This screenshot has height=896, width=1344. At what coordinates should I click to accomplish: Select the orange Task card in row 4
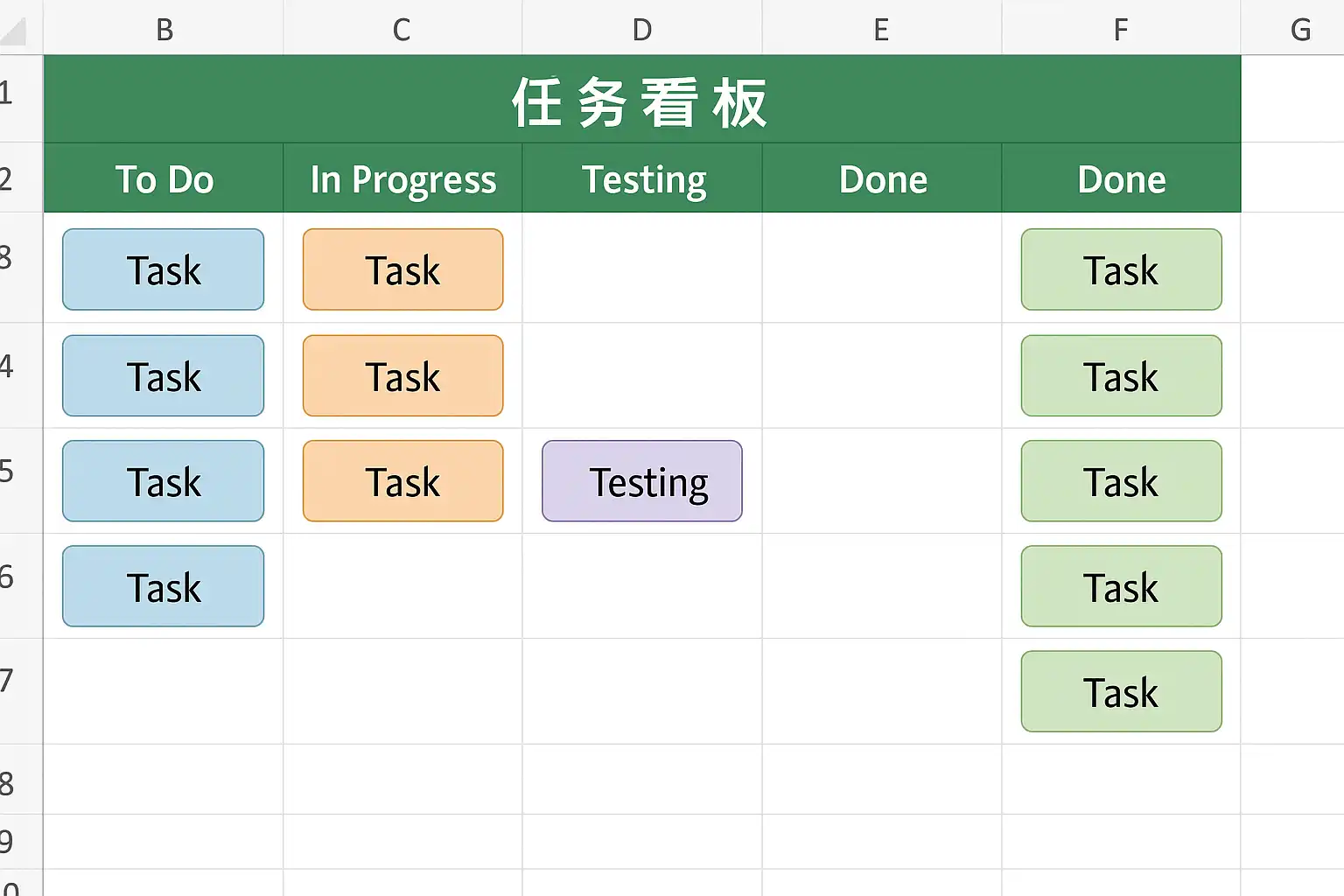[x=402, y=376]
